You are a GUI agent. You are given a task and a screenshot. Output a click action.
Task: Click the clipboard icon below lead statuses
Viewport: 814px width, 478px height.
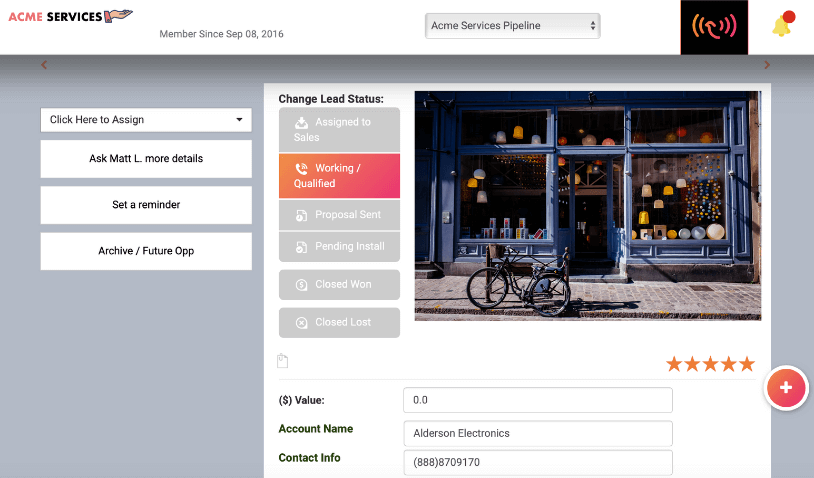pos(282,361)
